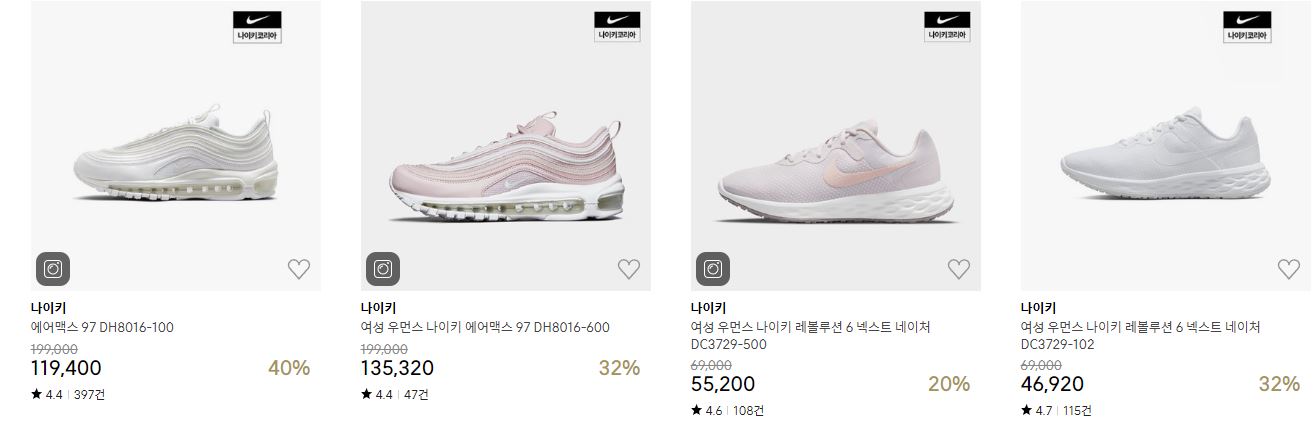Click Nike Korea logo on third product

coord(947,26)
